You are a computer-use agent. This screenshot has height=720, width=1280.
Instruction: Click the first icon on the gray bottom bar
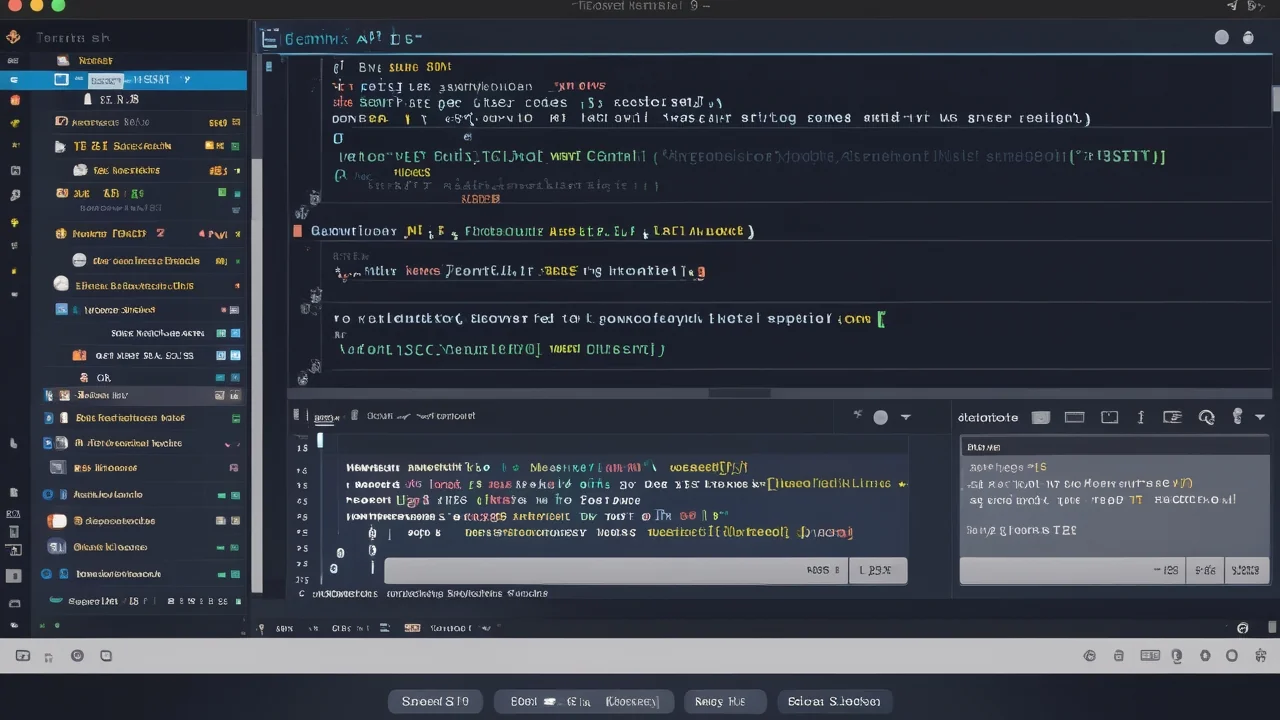click(x=22, y=656)
